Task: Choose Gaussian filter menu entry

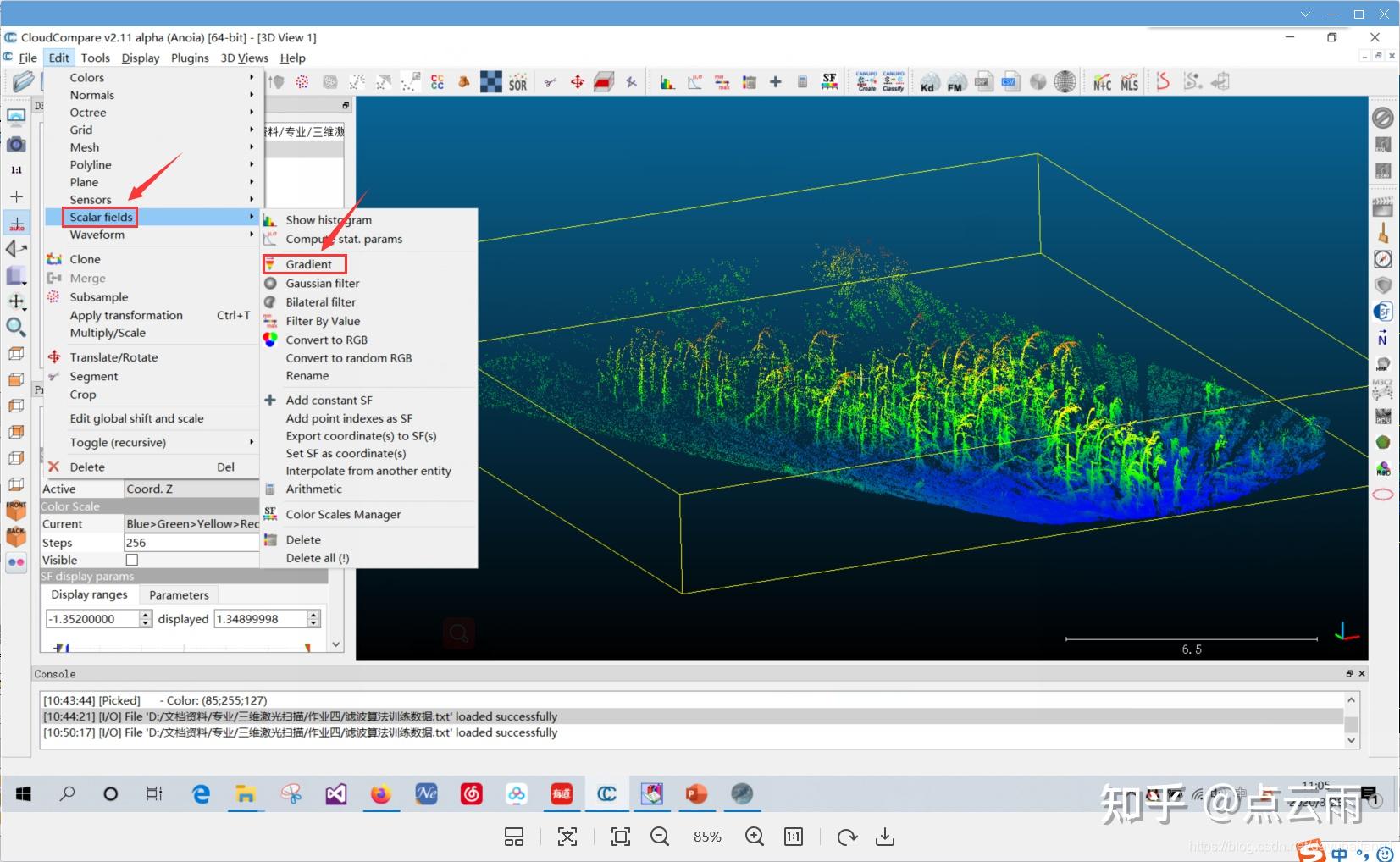Action: coord(322,283)
